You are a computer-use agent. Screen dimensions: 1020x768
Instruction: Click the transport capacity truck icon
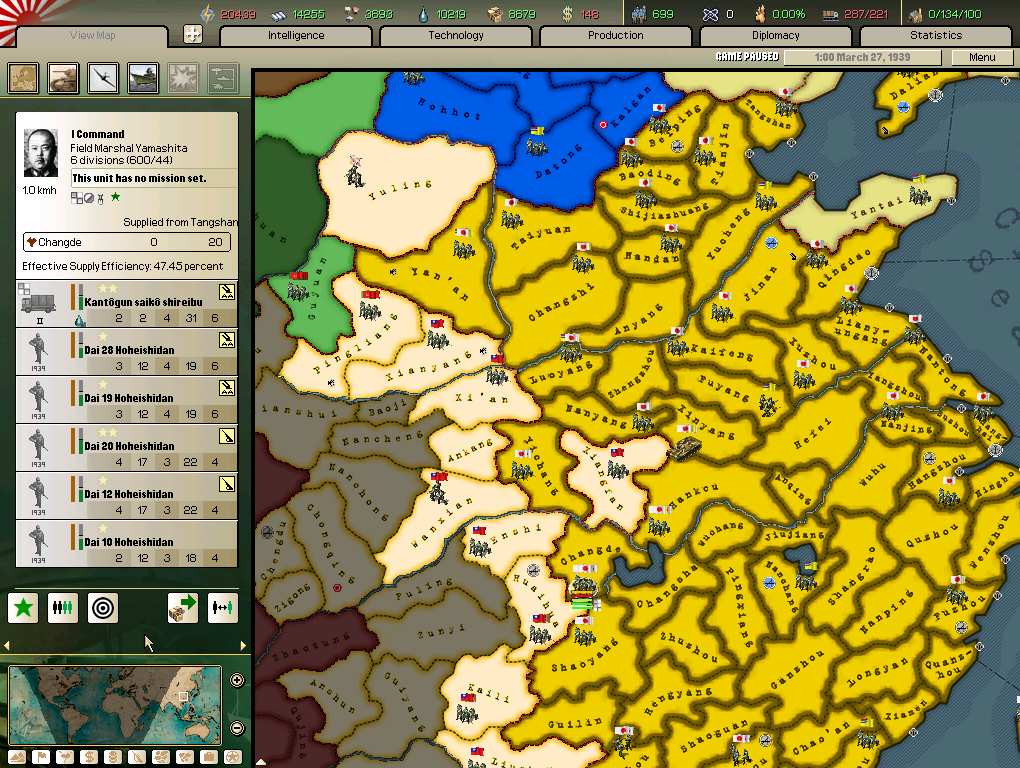pos(831,15)
